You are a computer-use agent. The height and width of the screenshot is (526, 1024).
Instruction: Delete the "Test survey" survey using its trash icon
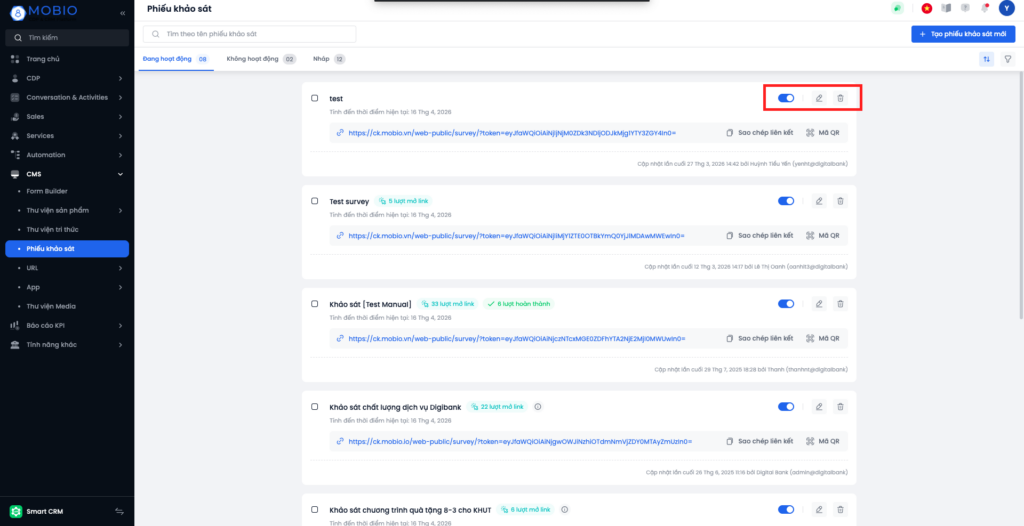(840, 201)
